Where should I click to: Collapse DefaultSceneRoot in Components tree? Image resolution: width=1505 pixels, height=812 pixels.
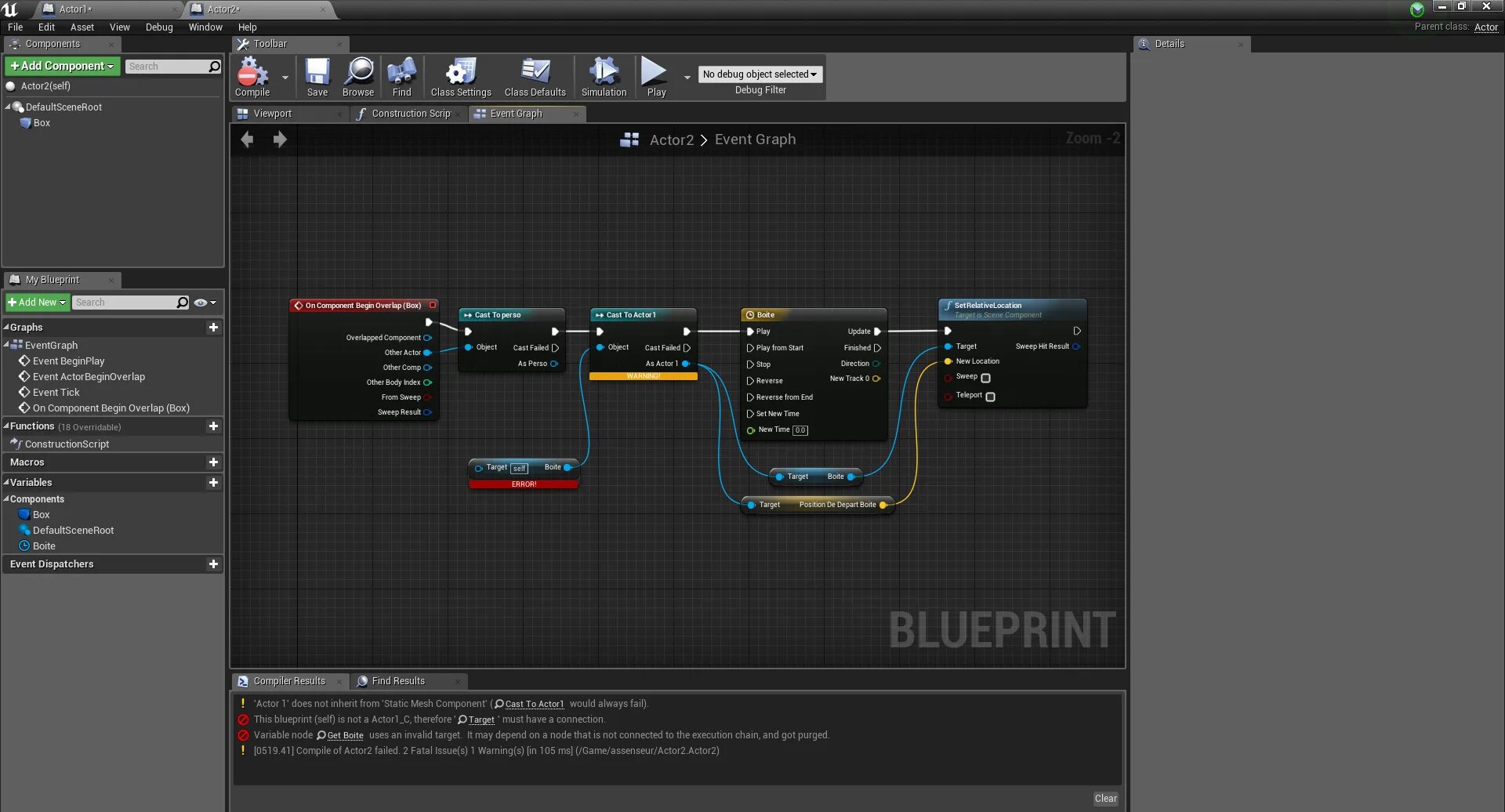click(8, 107)
